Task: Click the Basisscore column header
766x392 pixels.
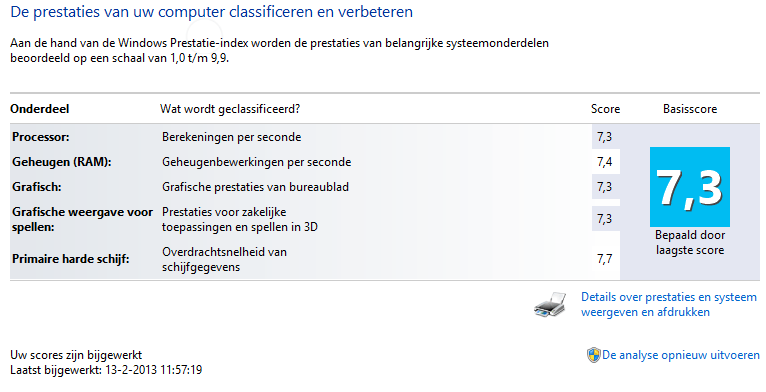Action: pyautogui.click(x=690, y=109)
